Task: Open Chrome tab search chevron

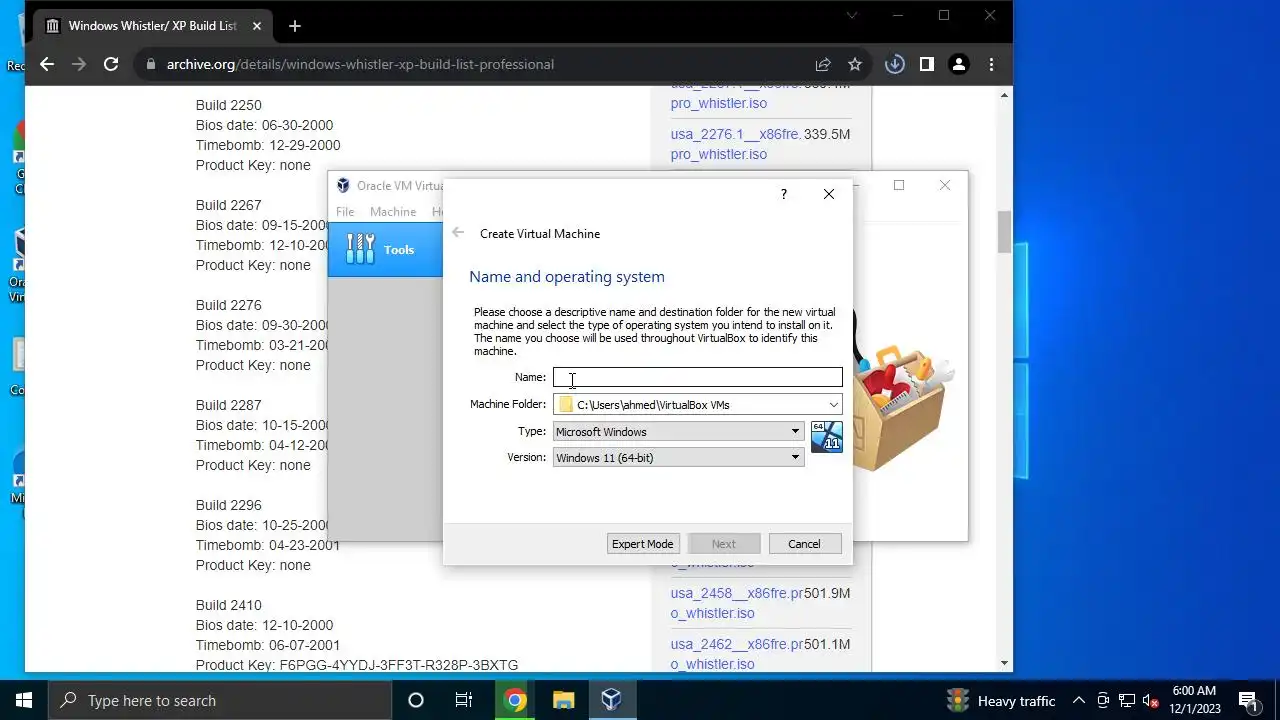Action: click(x=852, y=15)
